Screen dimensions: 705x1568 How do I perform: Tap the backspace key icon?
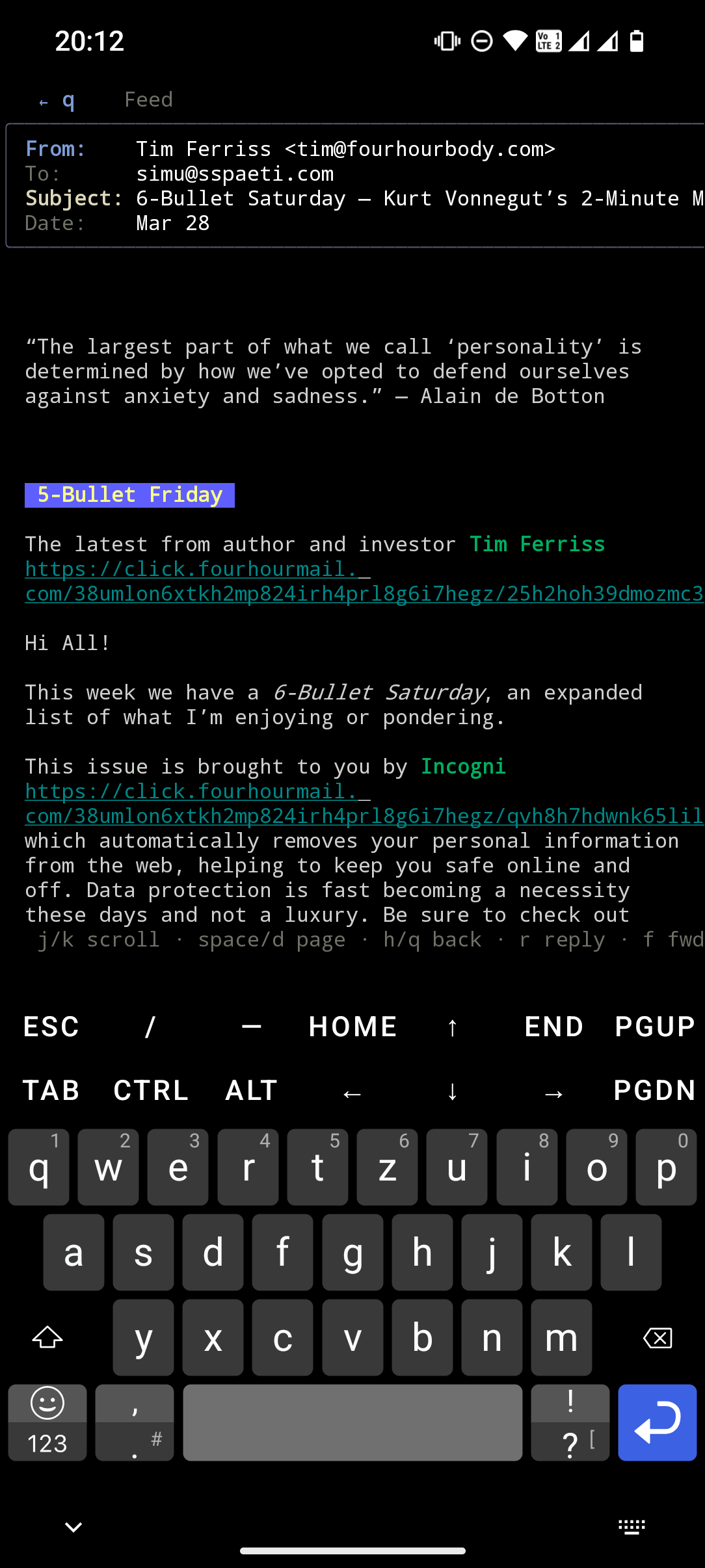(658, 1338)
